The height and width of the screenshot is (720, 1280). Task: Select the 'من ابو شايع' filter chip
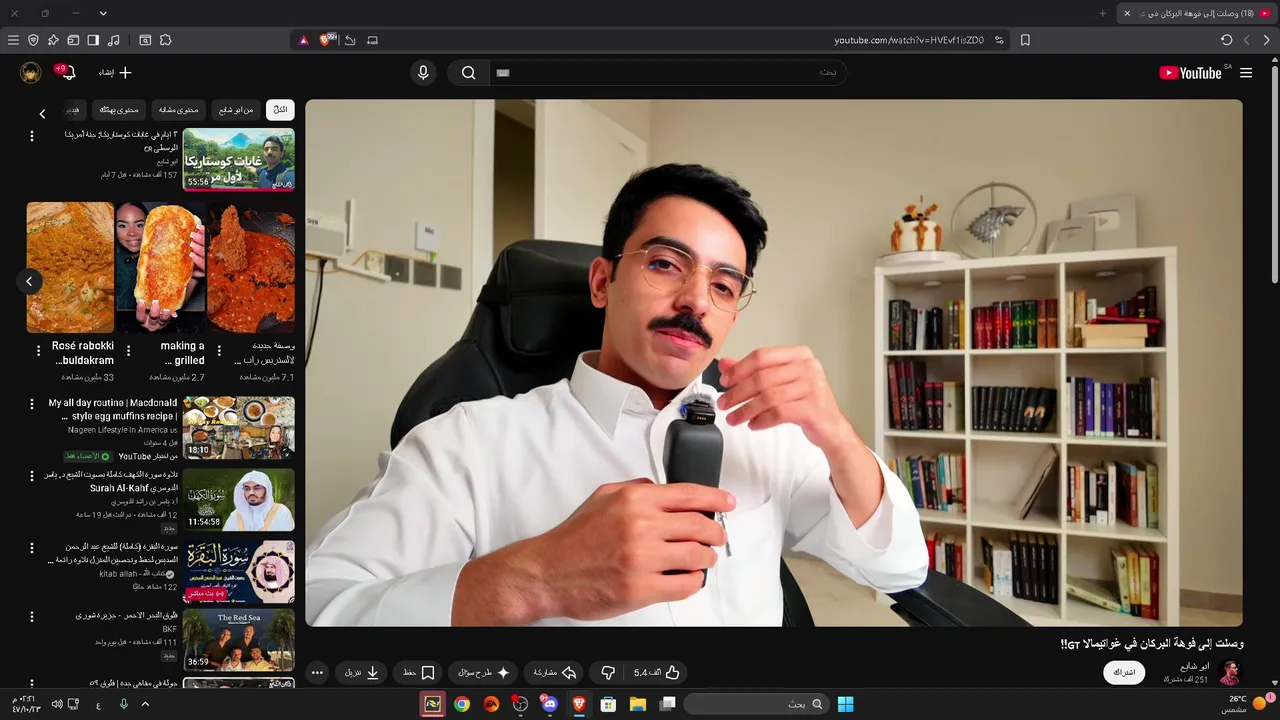tap(236, 110)
